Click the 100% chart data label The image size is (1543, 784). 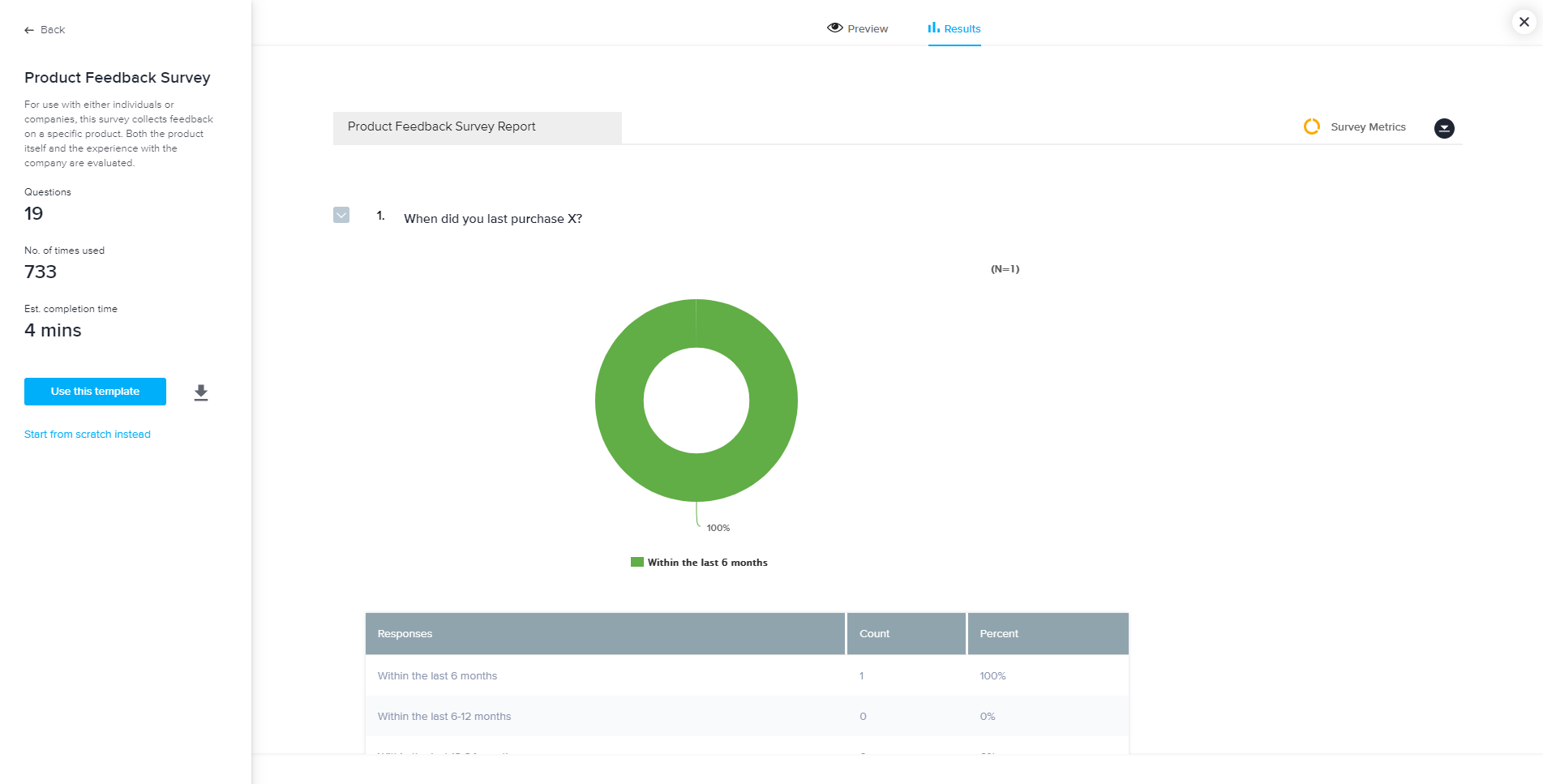tap(718, 528)
